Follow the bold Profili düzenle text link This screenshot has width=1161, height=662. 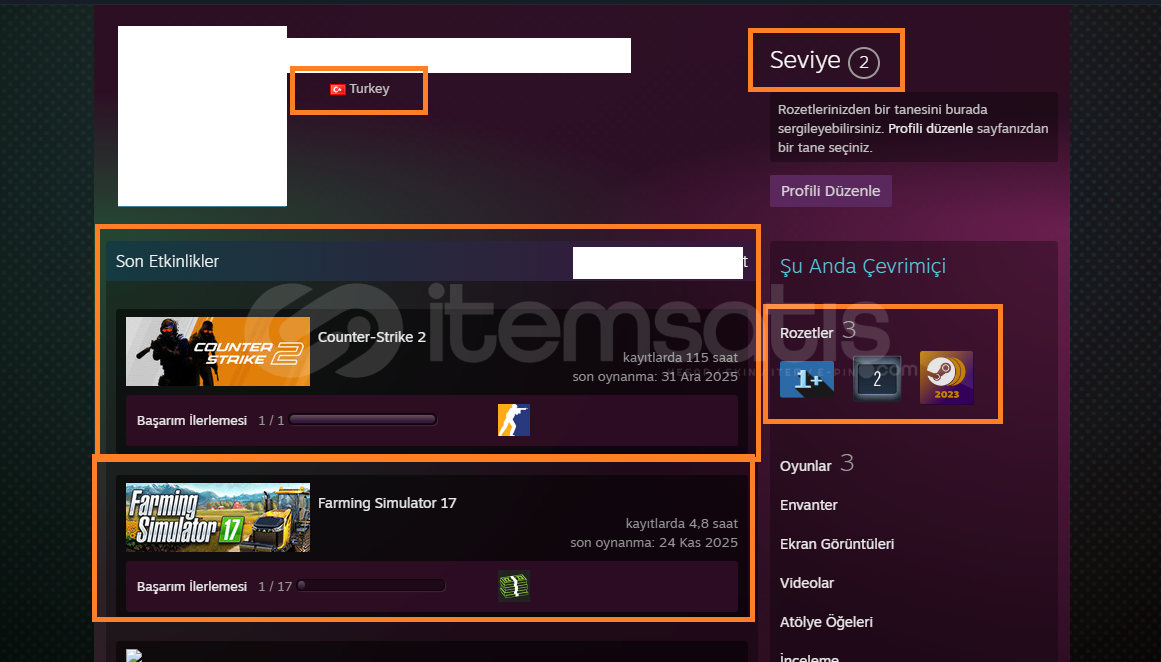coord(930,129)
